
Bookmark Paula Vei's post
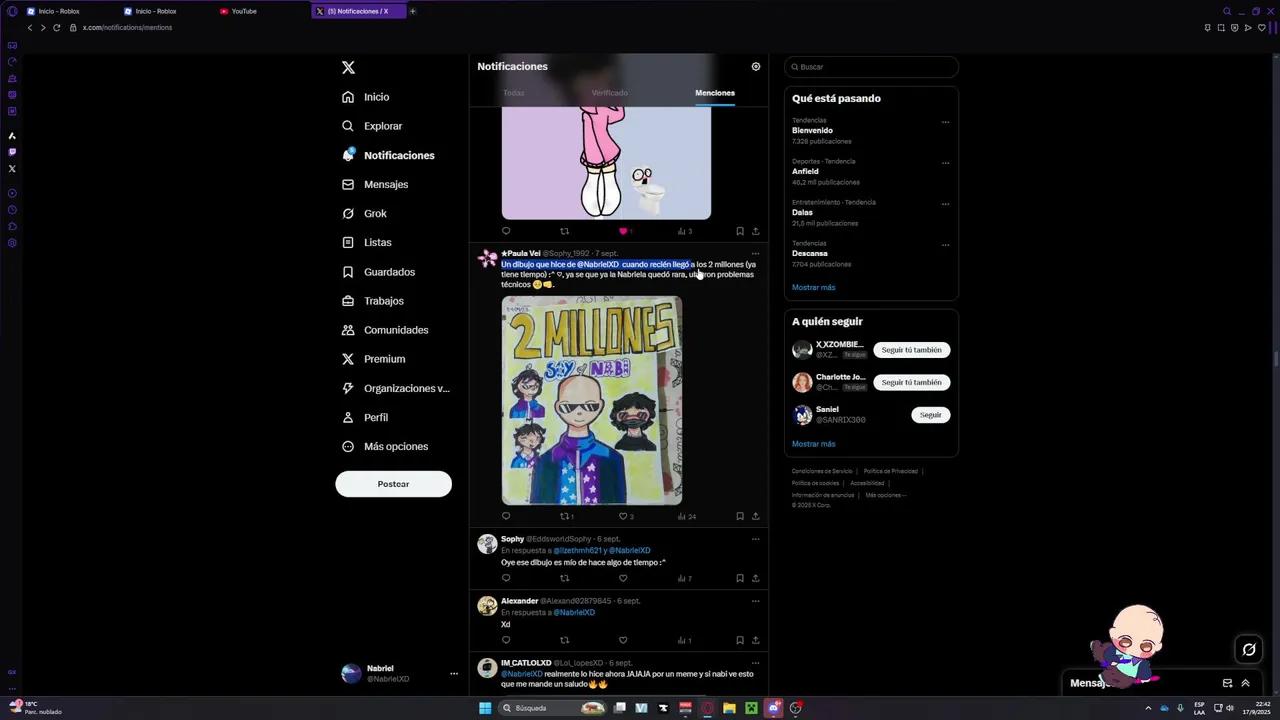pos(740,516)
